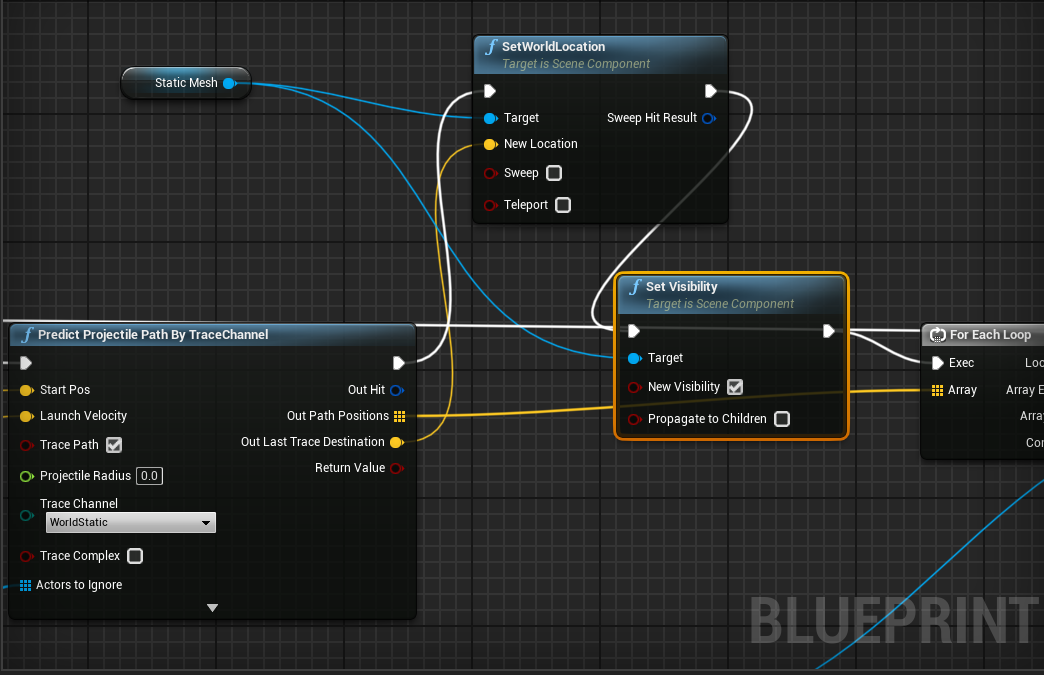Screen dimensions: 1044x675
Task: Enable the Sweep checkbox on SetWorldLocation
Action: point(554,173)
